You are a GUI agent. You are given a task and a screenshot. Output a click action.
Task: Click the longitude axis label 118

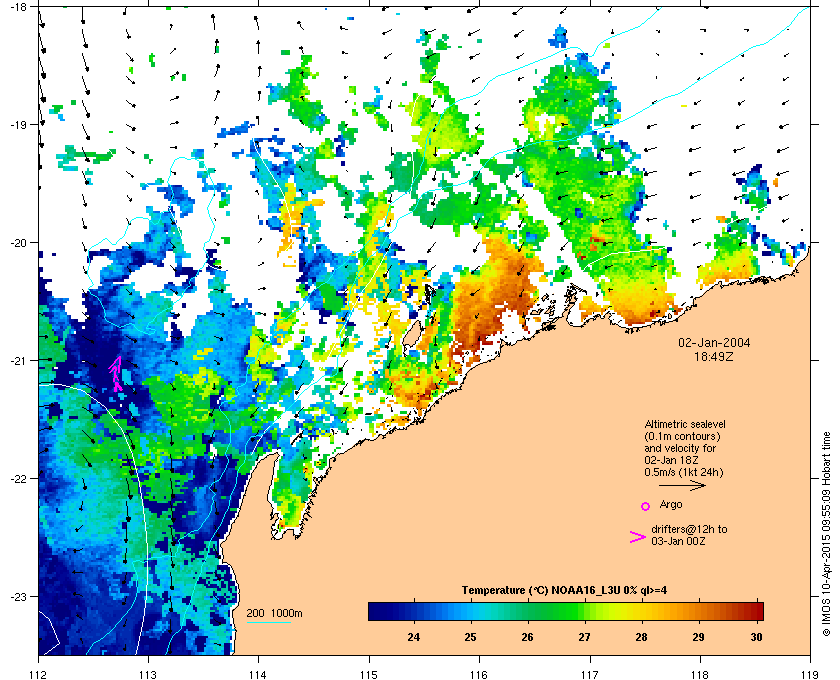(700, 674)
